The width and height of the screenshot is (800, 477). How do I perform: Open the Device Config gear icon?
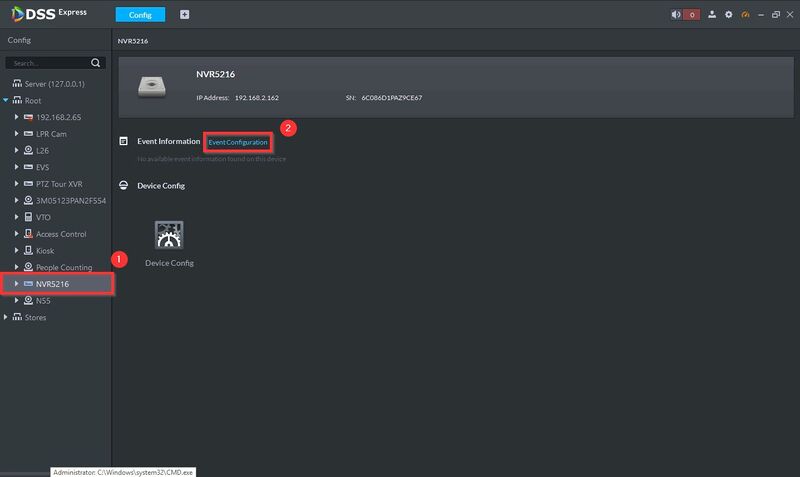click(169, 235)
